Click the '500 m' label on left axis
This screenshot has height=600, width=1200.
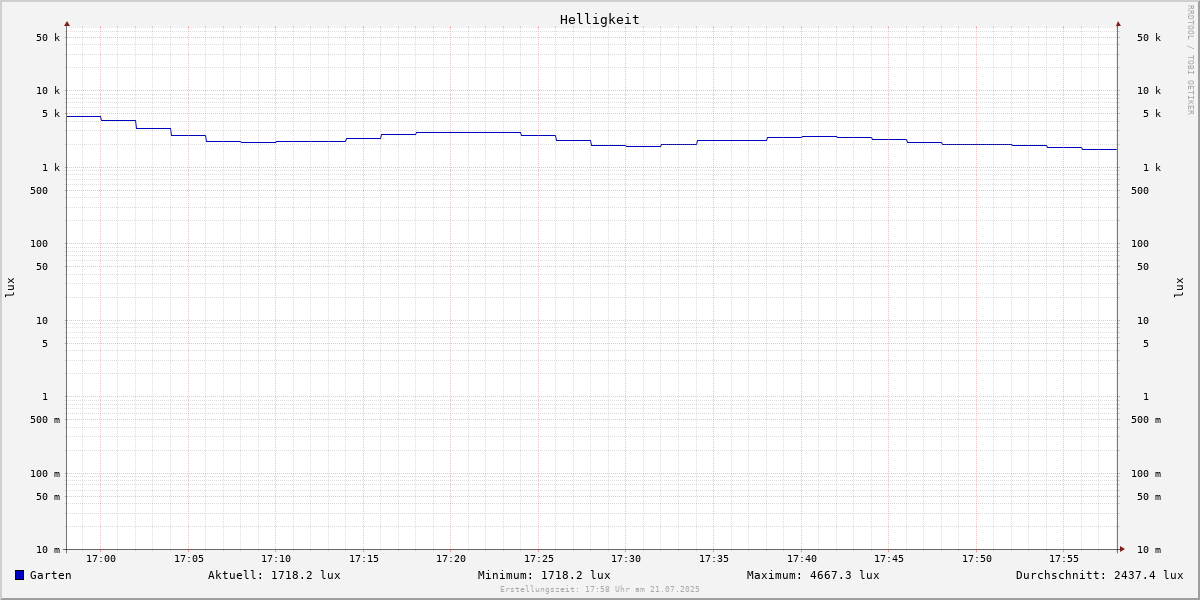(x=45, y=420)
